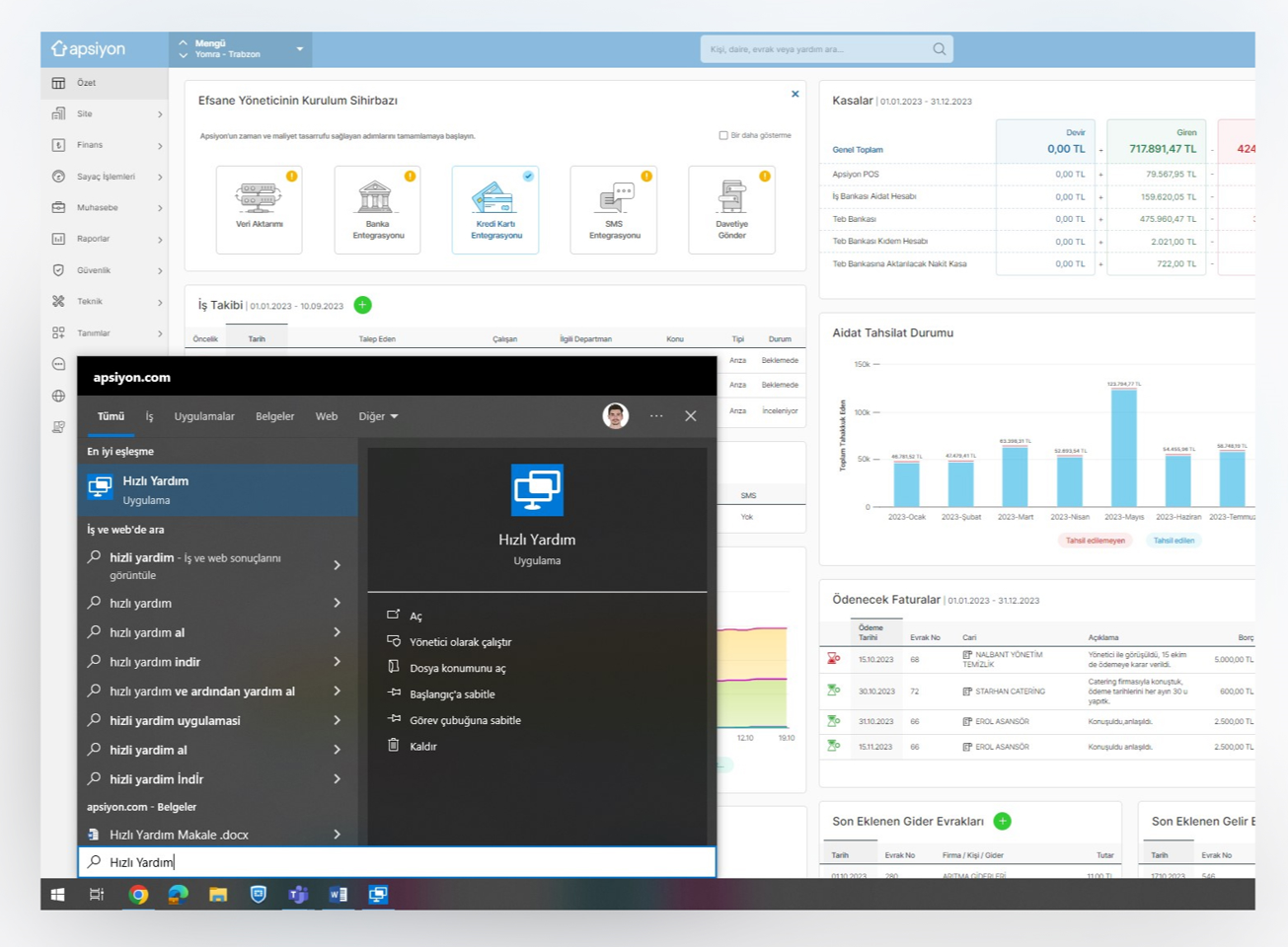
Task: Click the Teknik tools icon
Action: pyautogui.click(x=58, y=302)
